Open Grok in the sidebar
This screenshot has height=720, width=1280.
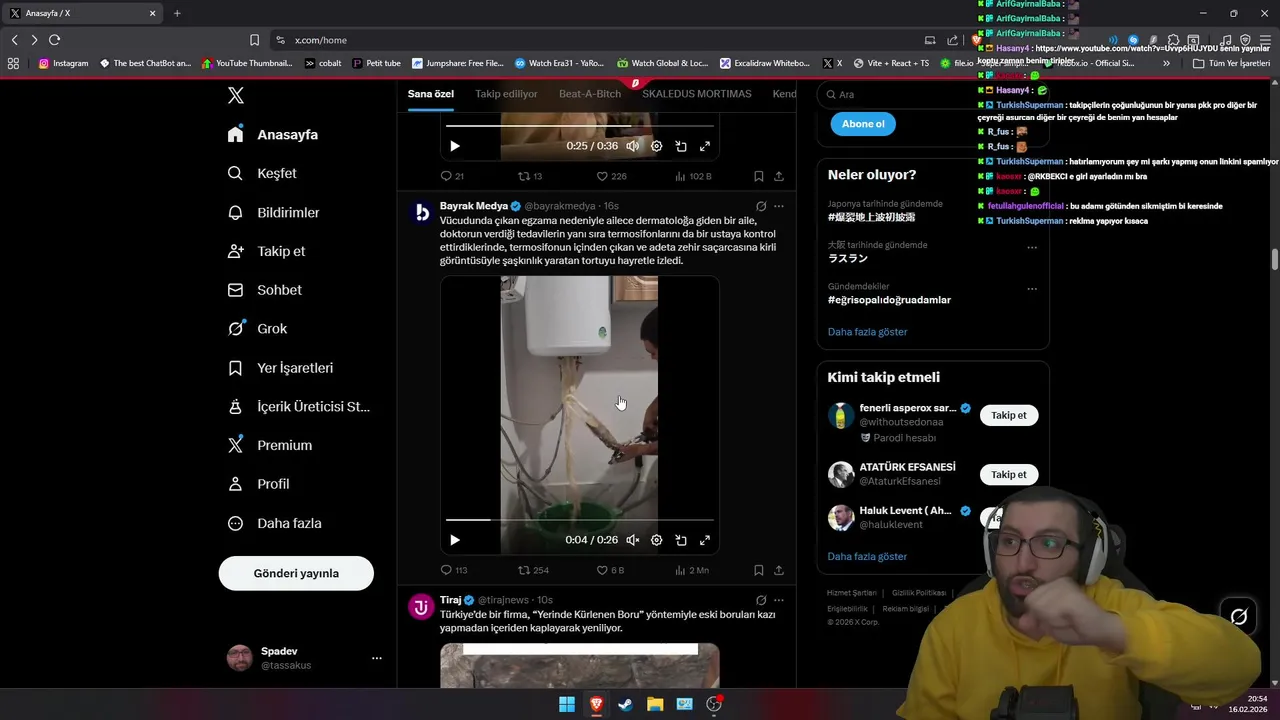coord(257,328)
